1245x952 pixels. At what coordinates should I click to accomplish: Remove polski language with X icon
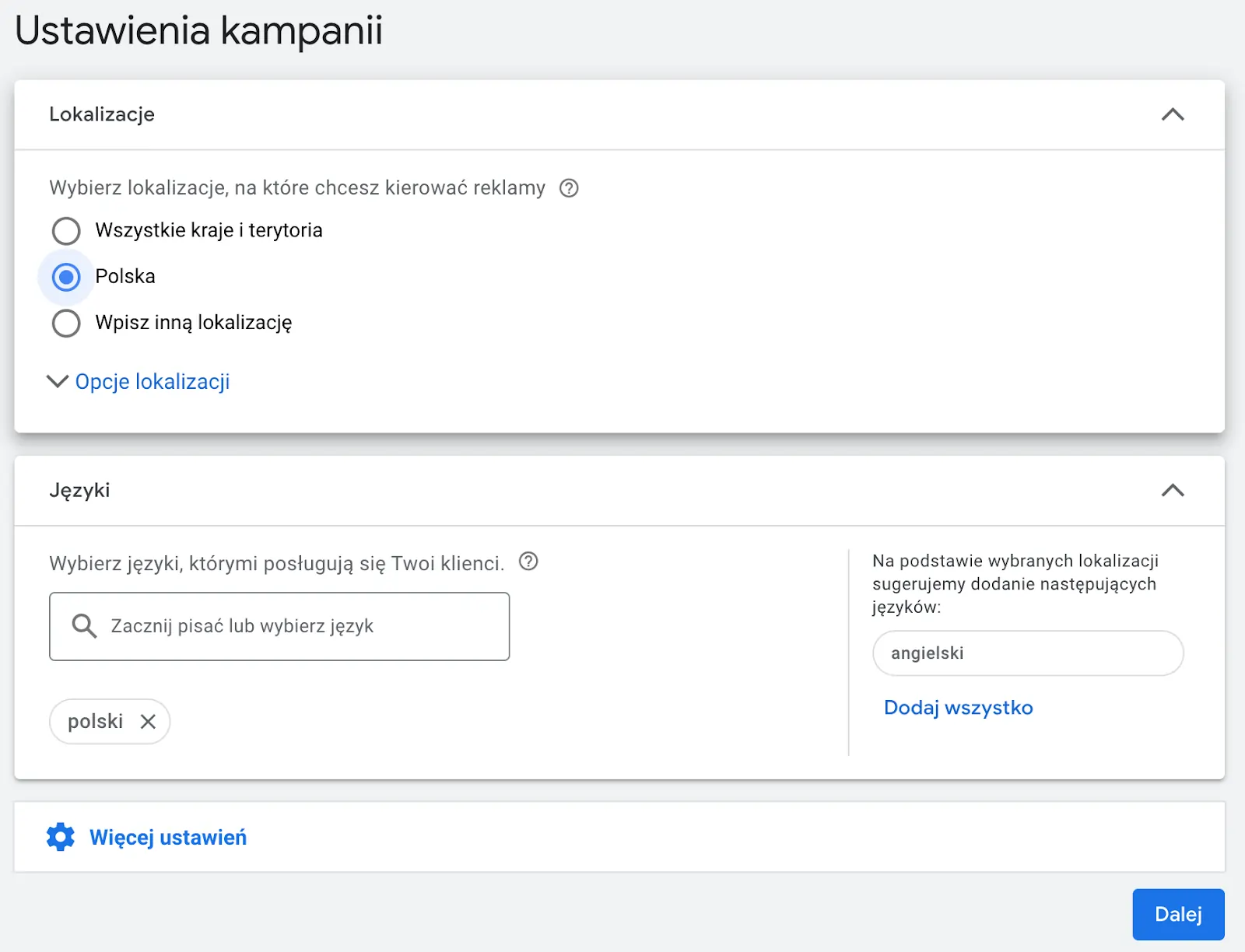coord(148,722)
